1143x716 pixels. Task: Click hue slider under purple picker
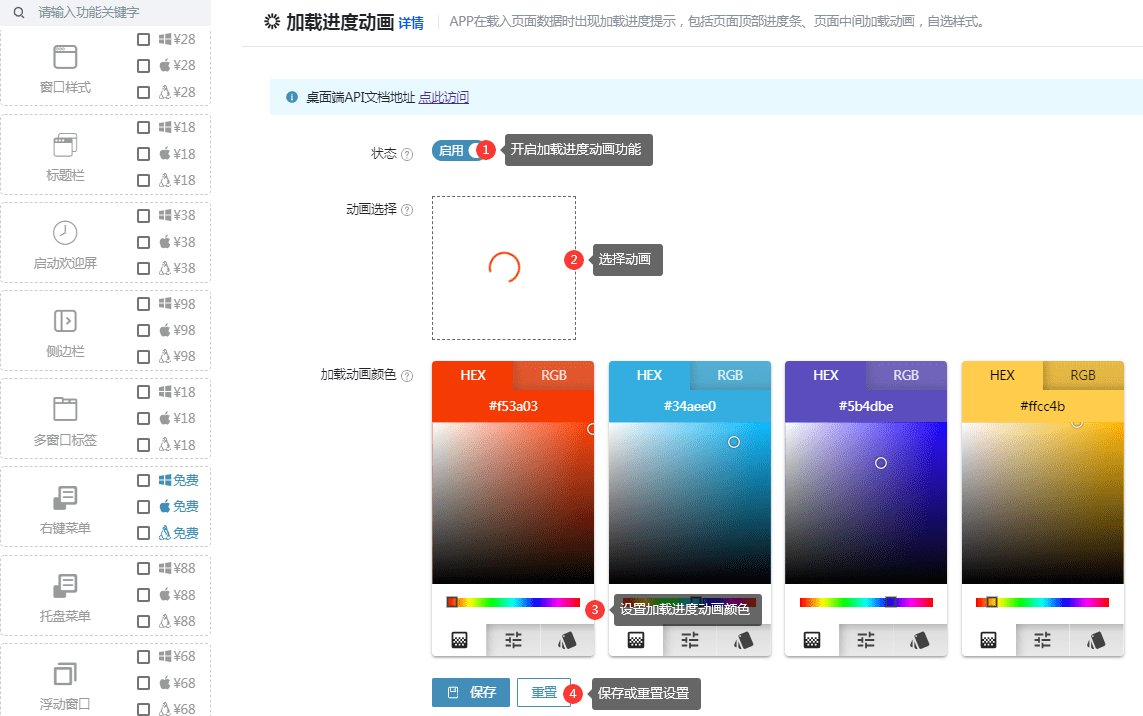[866, 602]
